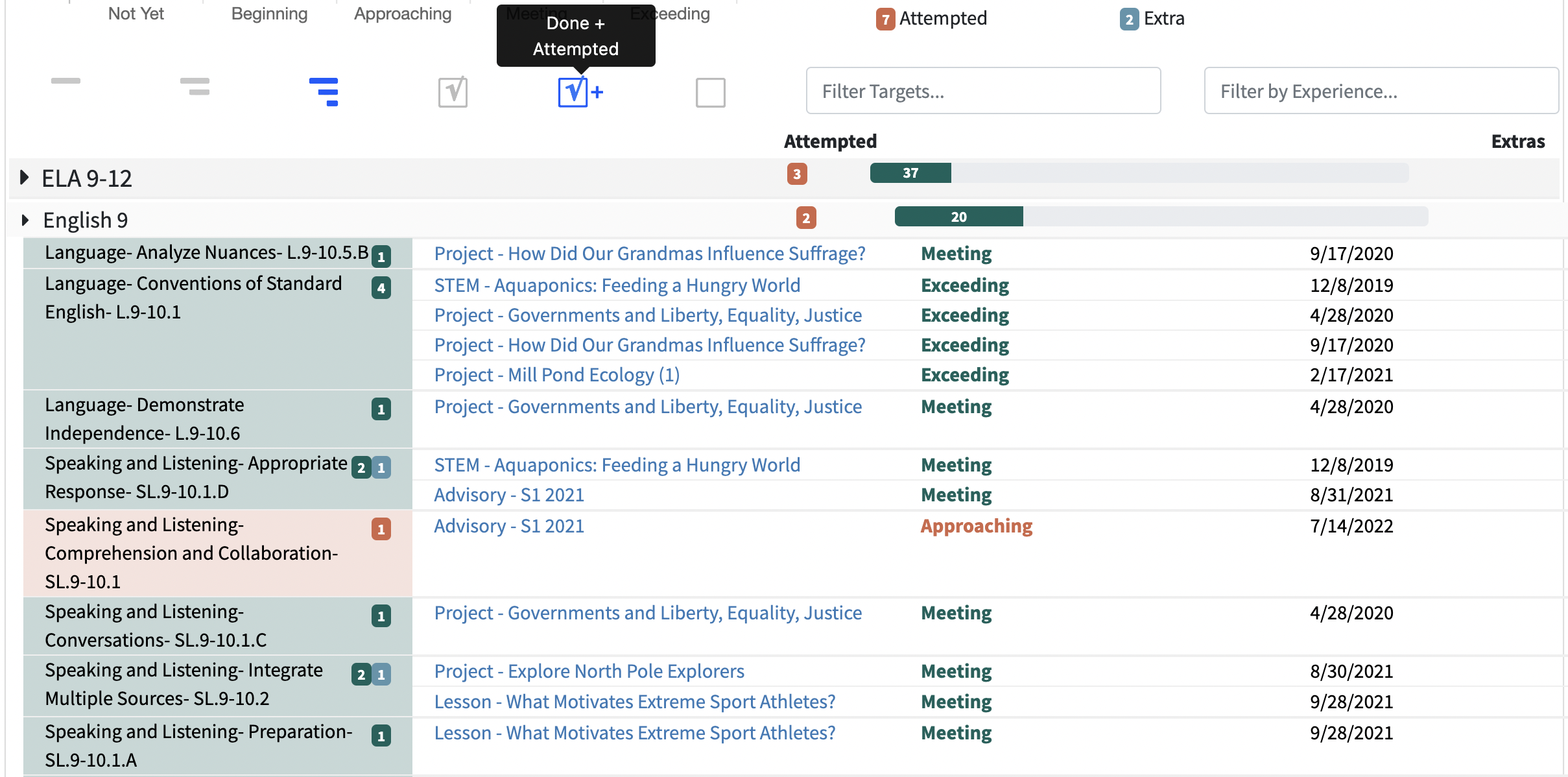Select the Approaching three-bar filter icon
The height and width of the screenshot is (777, 1568).
click(x=324, y=91)
